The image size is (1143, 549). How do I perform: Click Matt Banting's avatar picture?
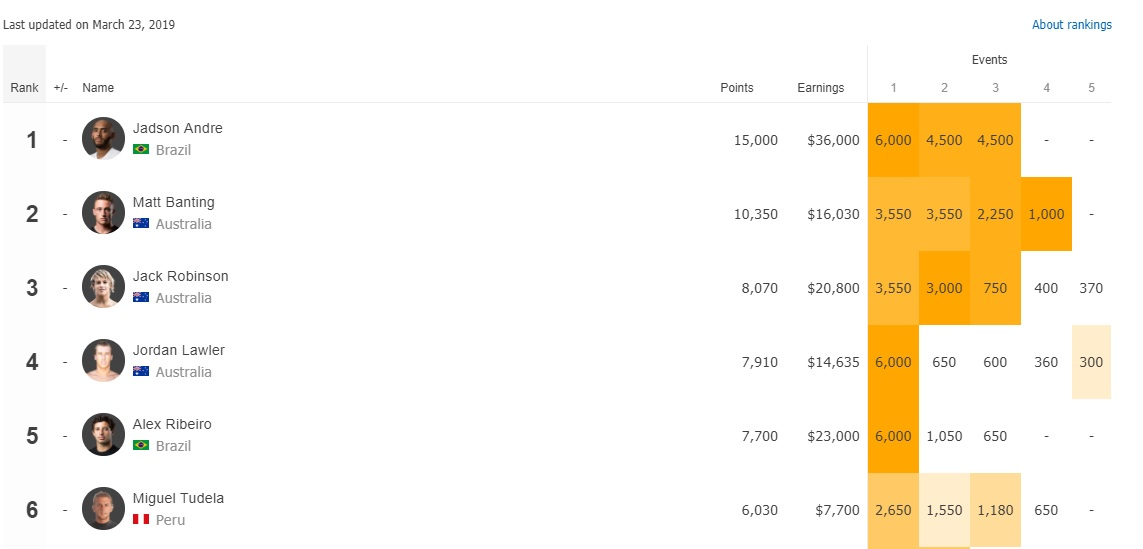coord(104,213)
